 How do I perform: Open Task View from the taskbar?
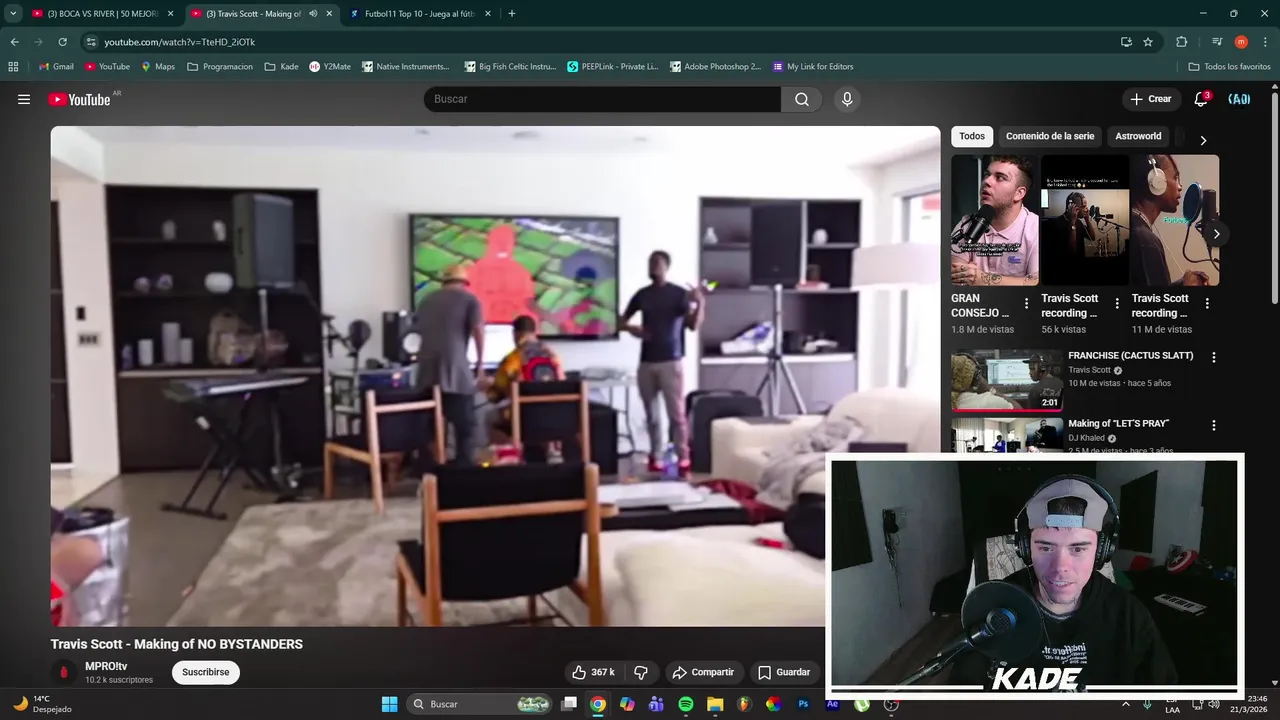pos(569,704)
